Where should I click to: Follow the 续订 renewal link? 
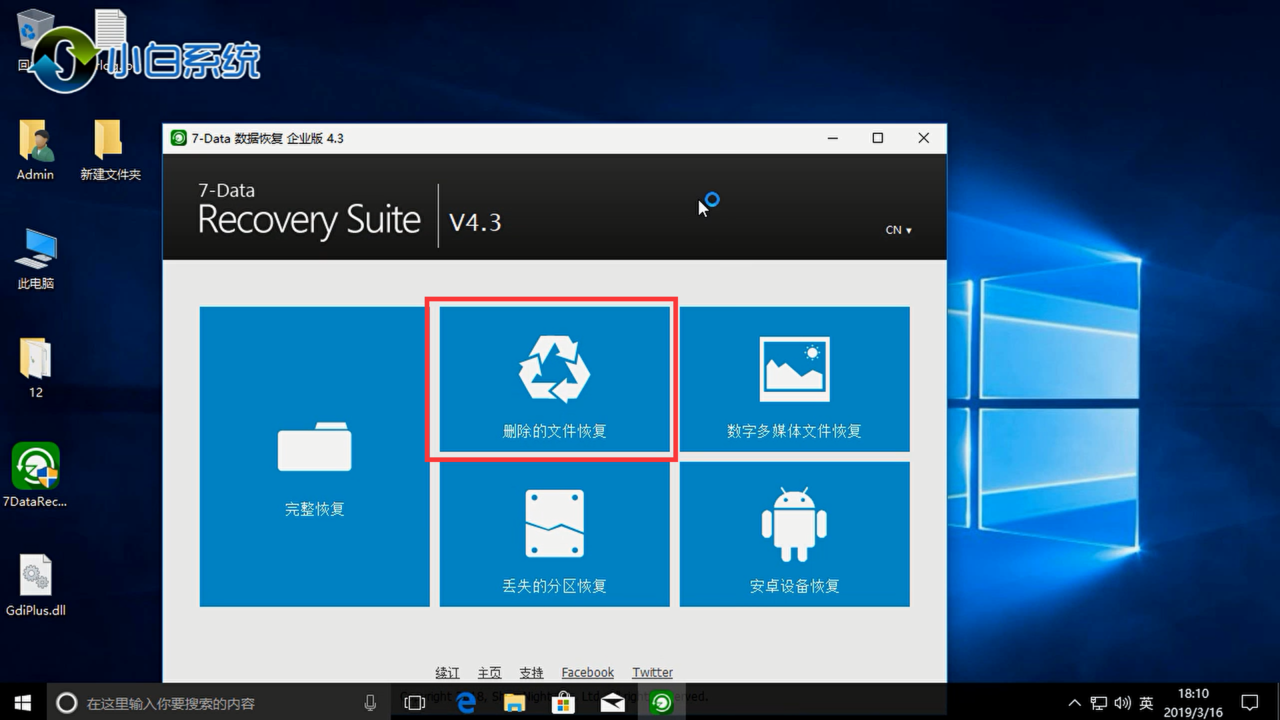click(447, 673)
